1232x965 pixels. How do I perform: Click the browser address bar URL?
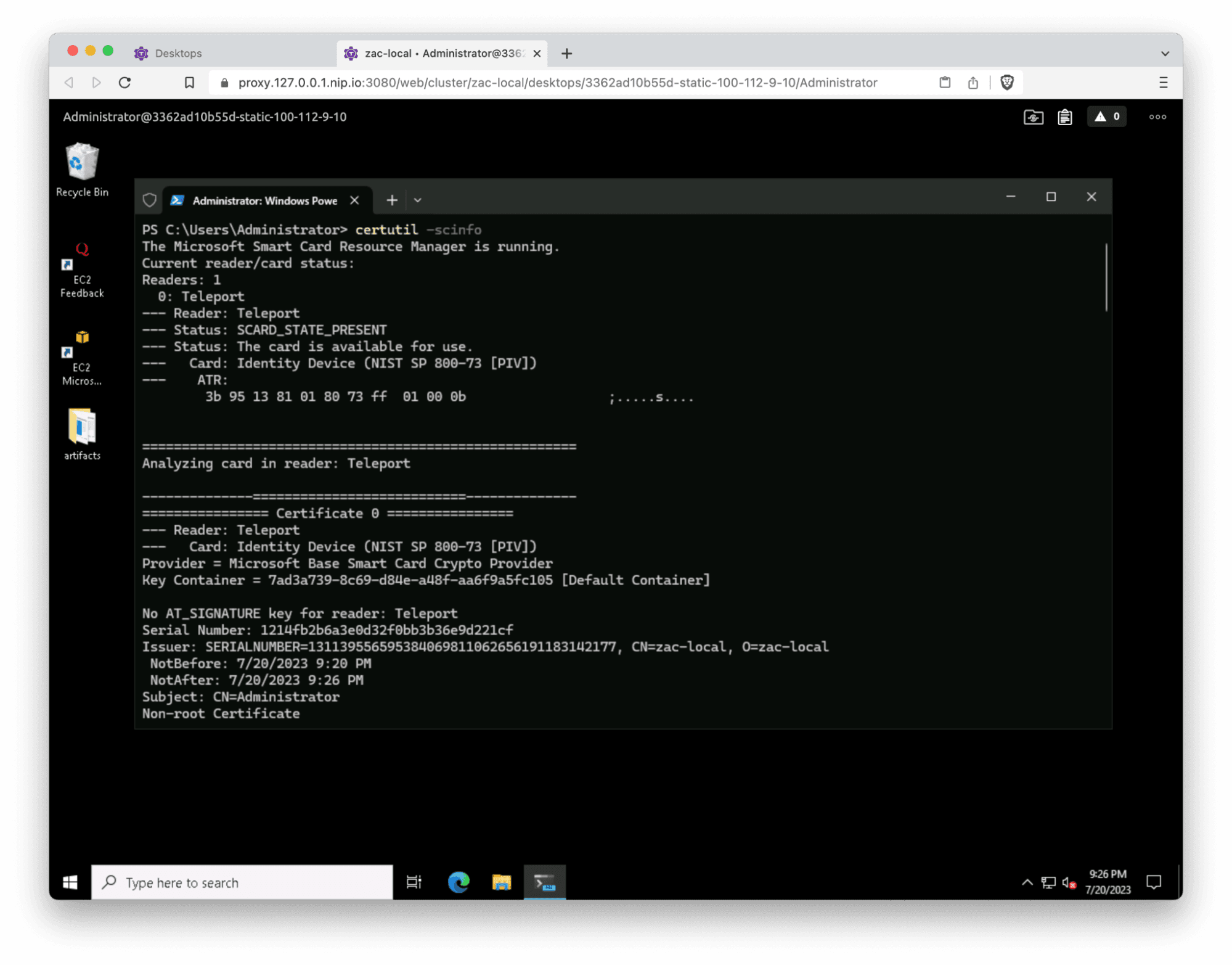(558, 83)
